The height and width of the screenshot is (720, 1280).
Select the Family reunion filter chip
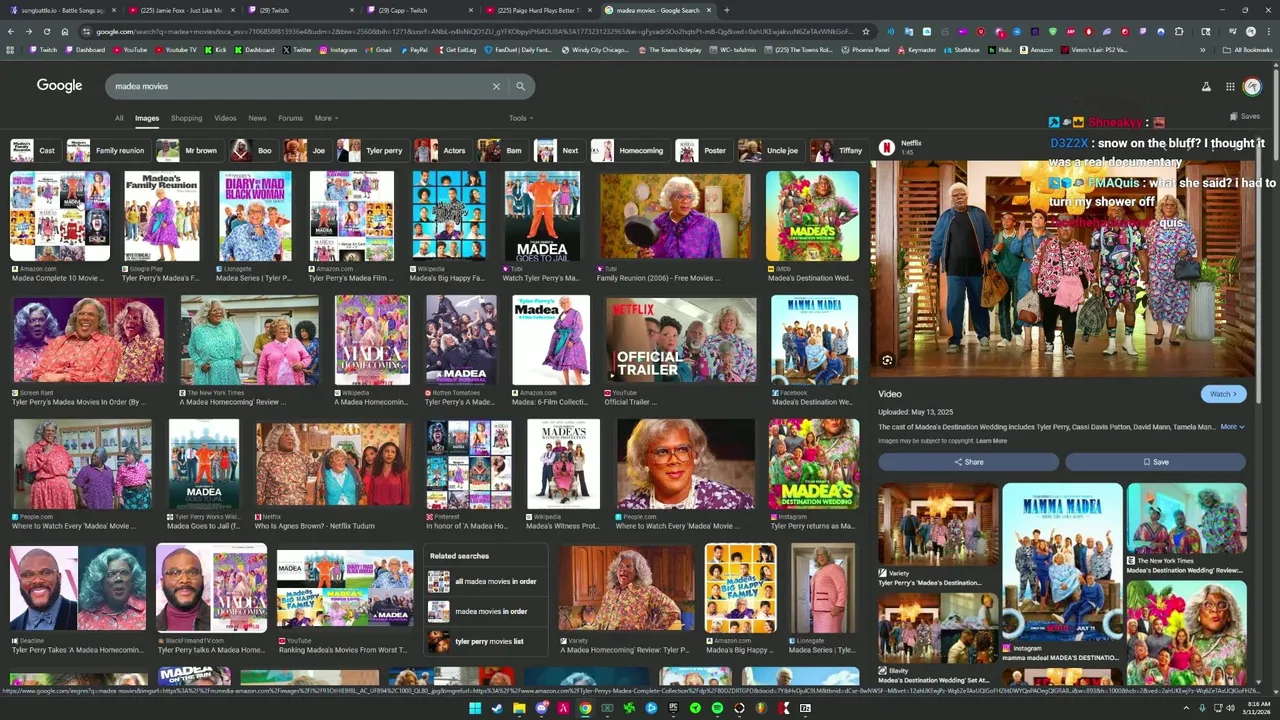tap(107, 150)
